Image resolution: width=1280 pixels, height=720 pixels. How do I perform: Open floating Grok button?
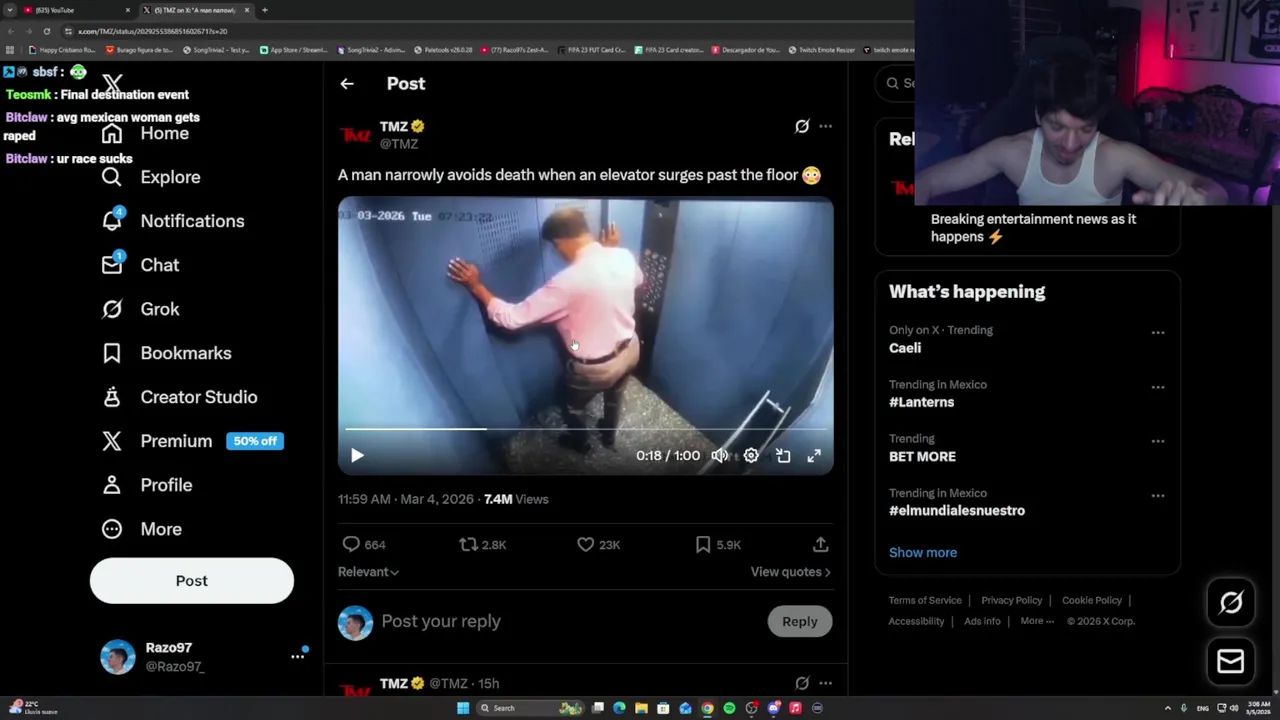coord(1231,603)
